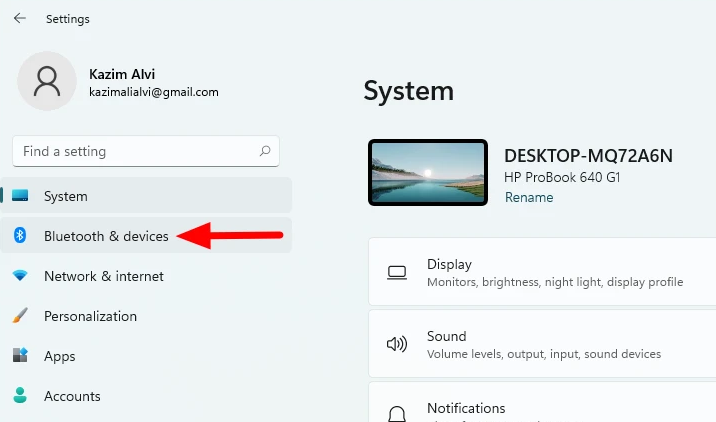Click the search magnifier icon

(x=265, y=151)
